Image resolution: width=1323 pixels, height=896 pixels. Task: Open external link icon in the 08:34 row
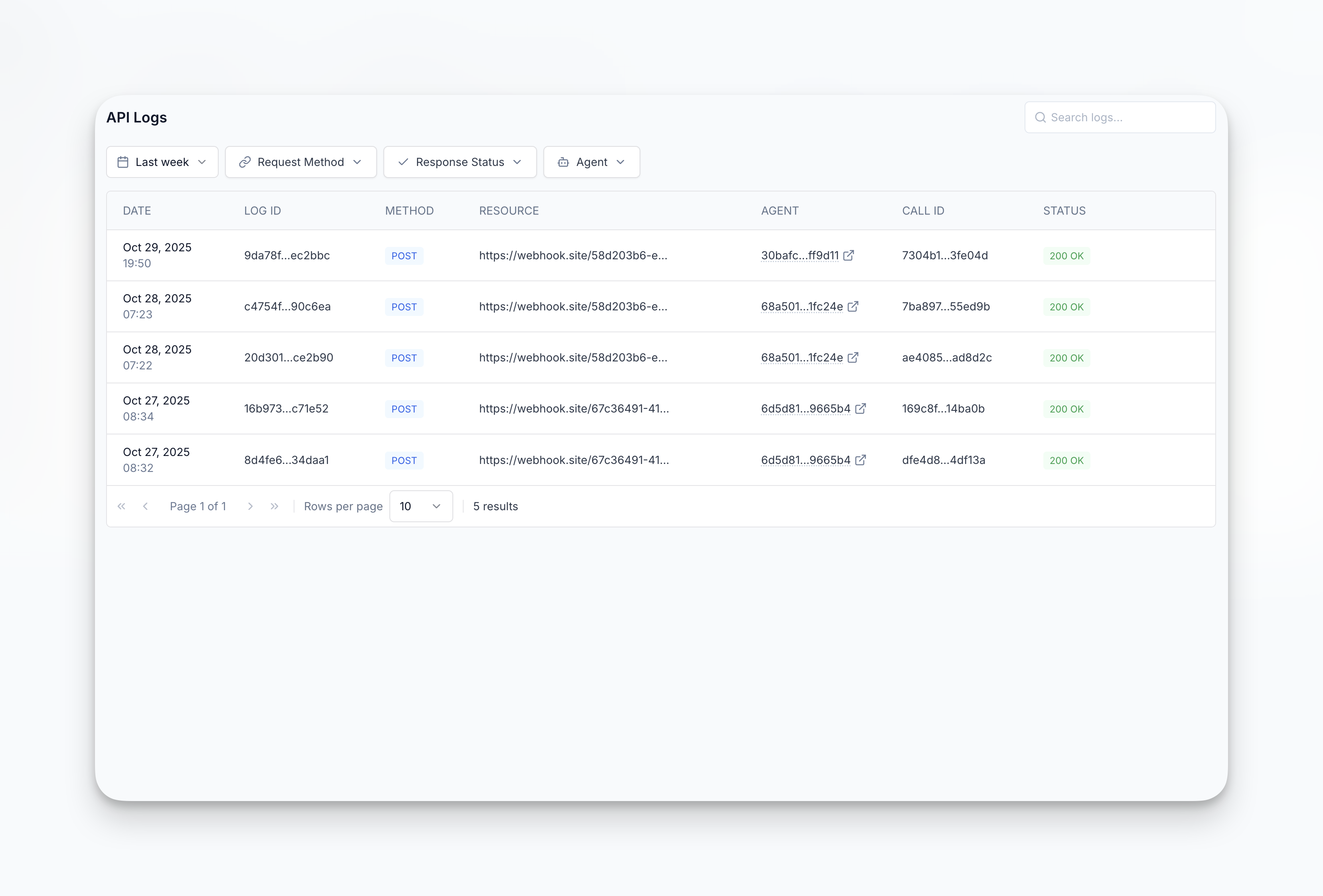click(x=860, y=409)
